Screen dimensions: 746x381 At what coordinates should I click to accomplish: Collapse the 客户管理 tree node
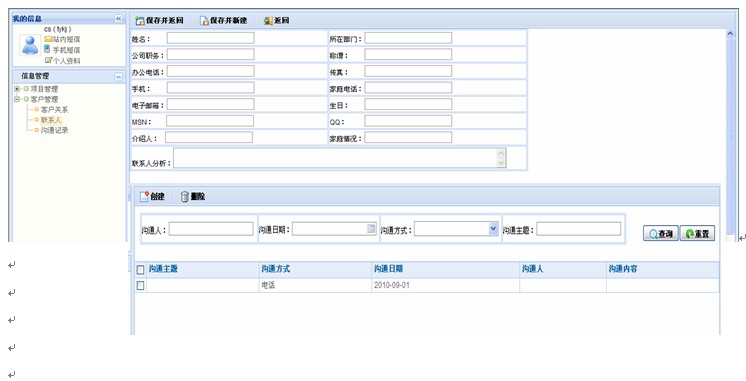point(17,99)
